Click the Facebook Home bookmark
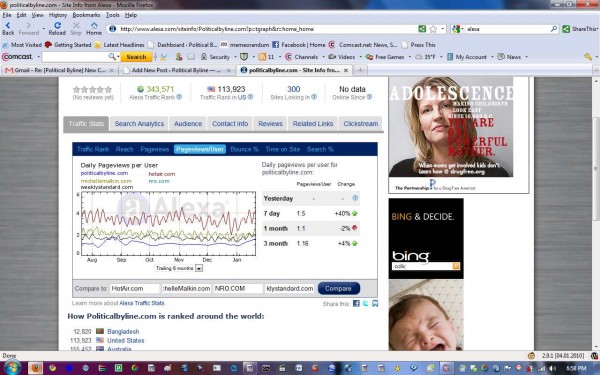600x375 pixels. point(298,45)
